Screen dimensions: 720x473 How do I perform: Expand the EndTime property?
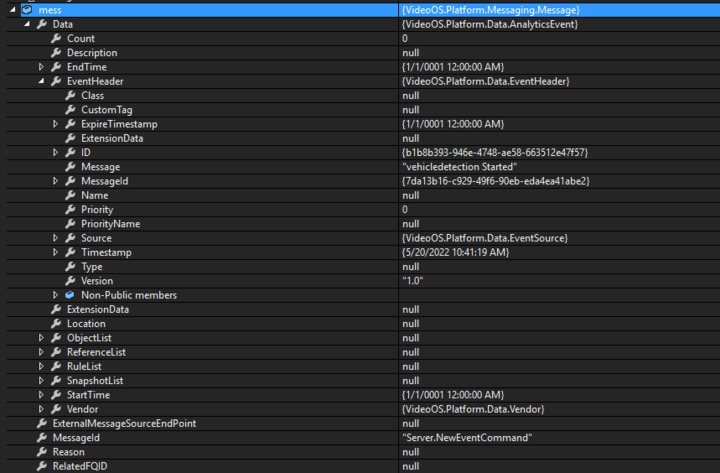click(x=41, y=67)
